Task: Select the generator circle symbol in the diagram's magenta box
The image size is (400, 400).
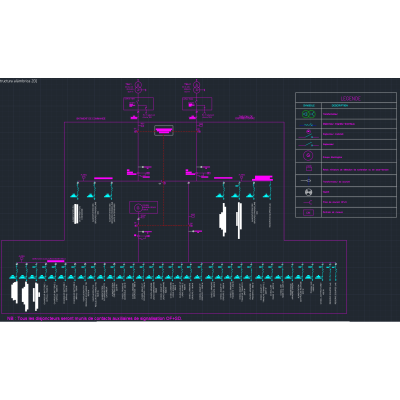Action: pos(137,208)
